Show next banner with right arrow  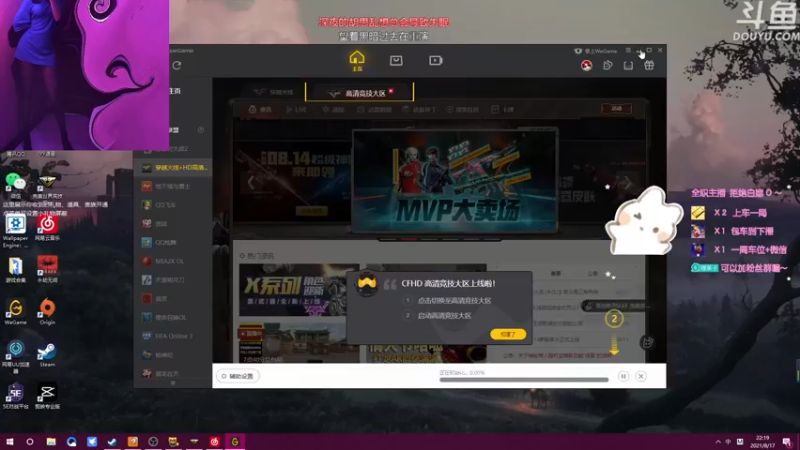click(628, 182)
